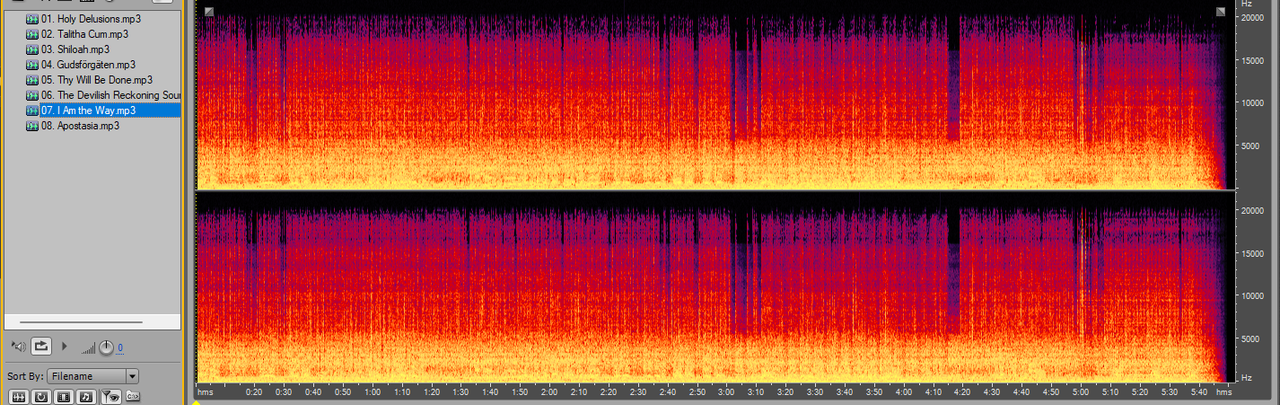
Task: Click the 2:30 mark on timeline ruler
Action: tap(638, 393)
